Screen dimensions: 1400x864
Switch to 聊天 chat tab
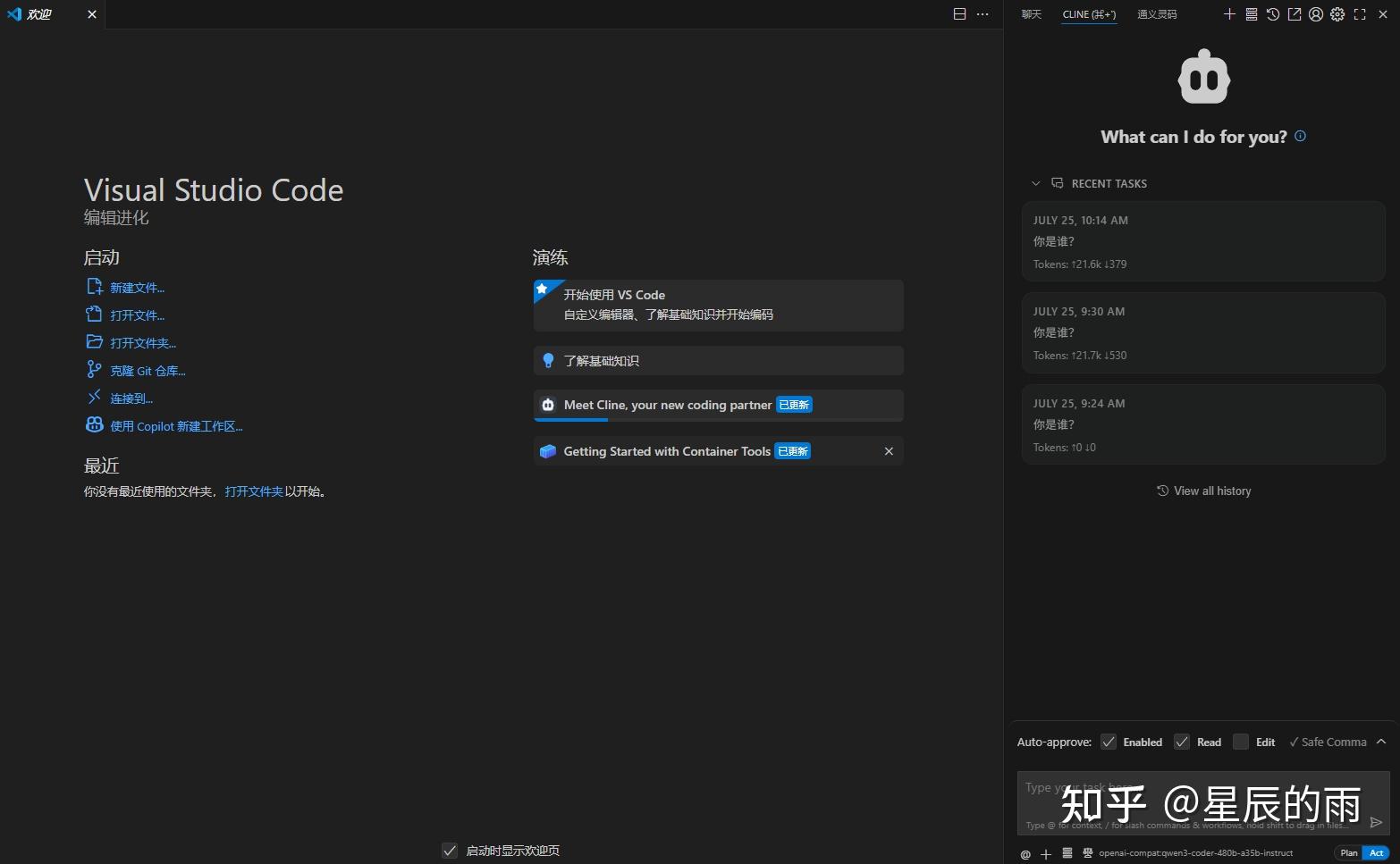click(1032, 14)
